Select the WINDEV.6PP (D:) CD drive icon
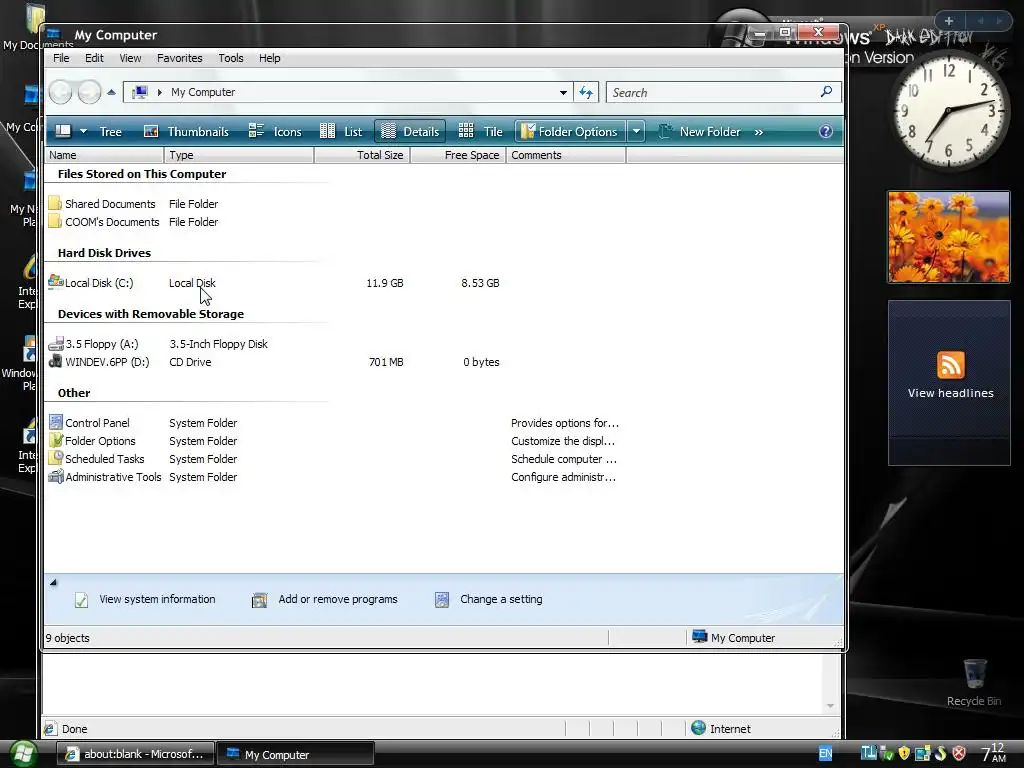 (56, 361)
